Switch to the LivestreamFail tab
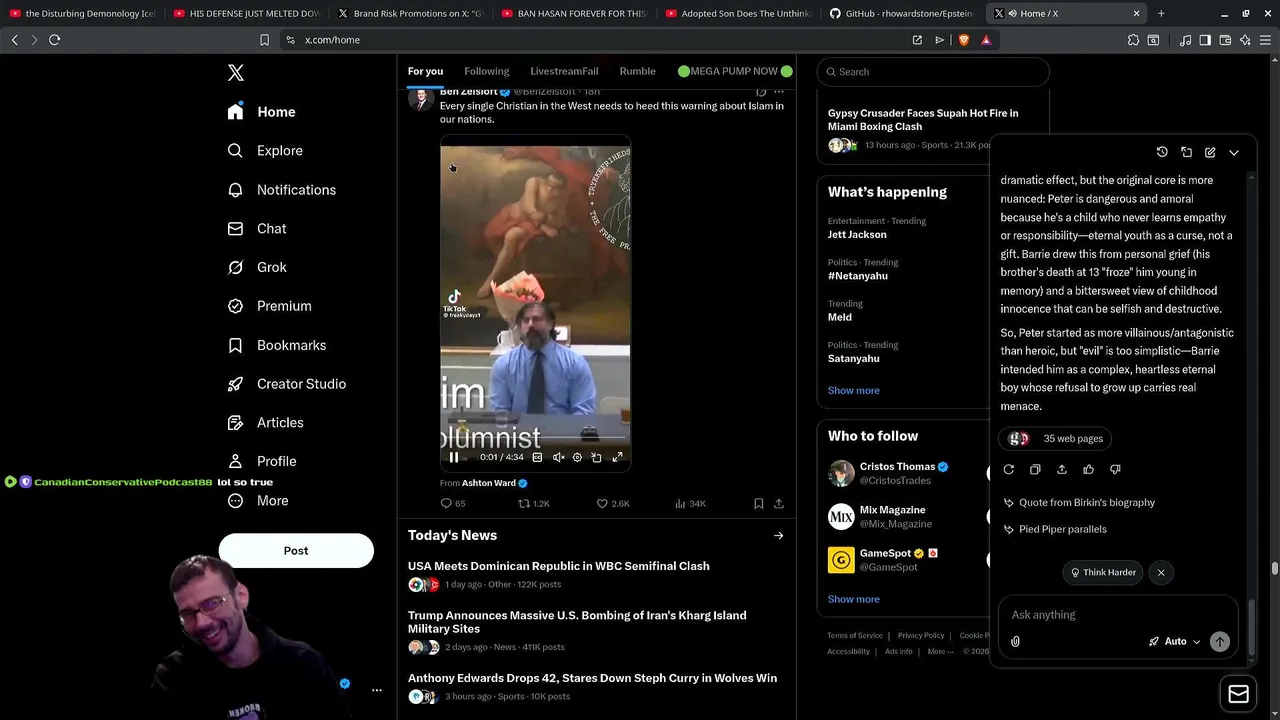 click(564, 71)
